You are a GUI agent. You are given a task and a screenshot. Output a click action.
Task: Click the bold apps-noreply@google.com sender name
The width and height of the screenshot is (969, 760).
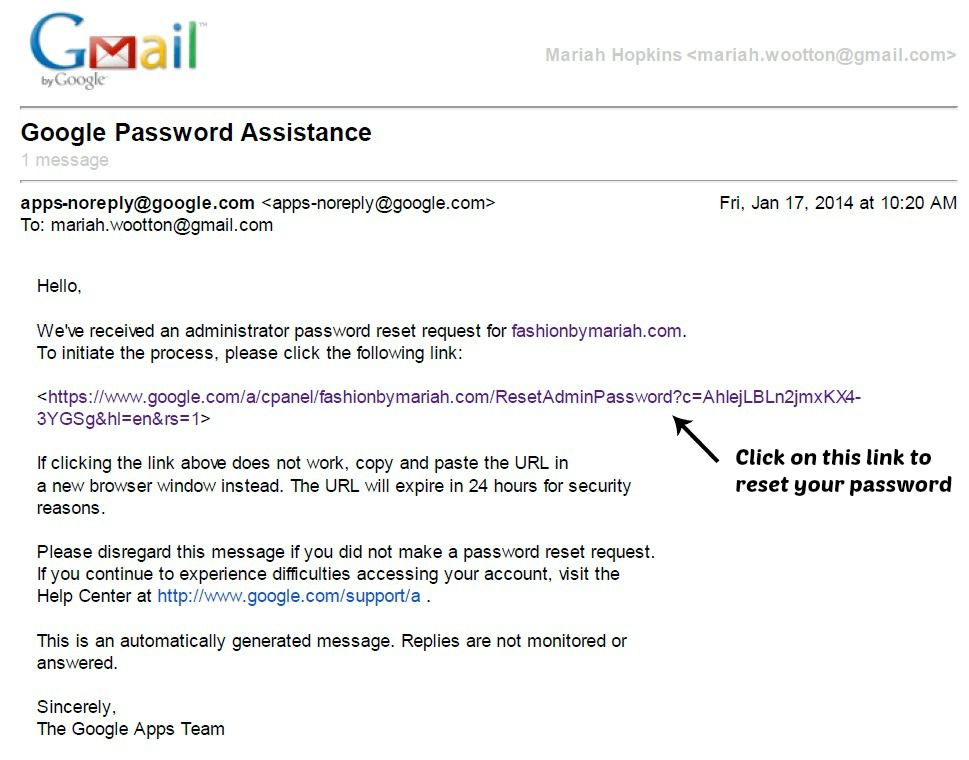click(x=137, y=203)
